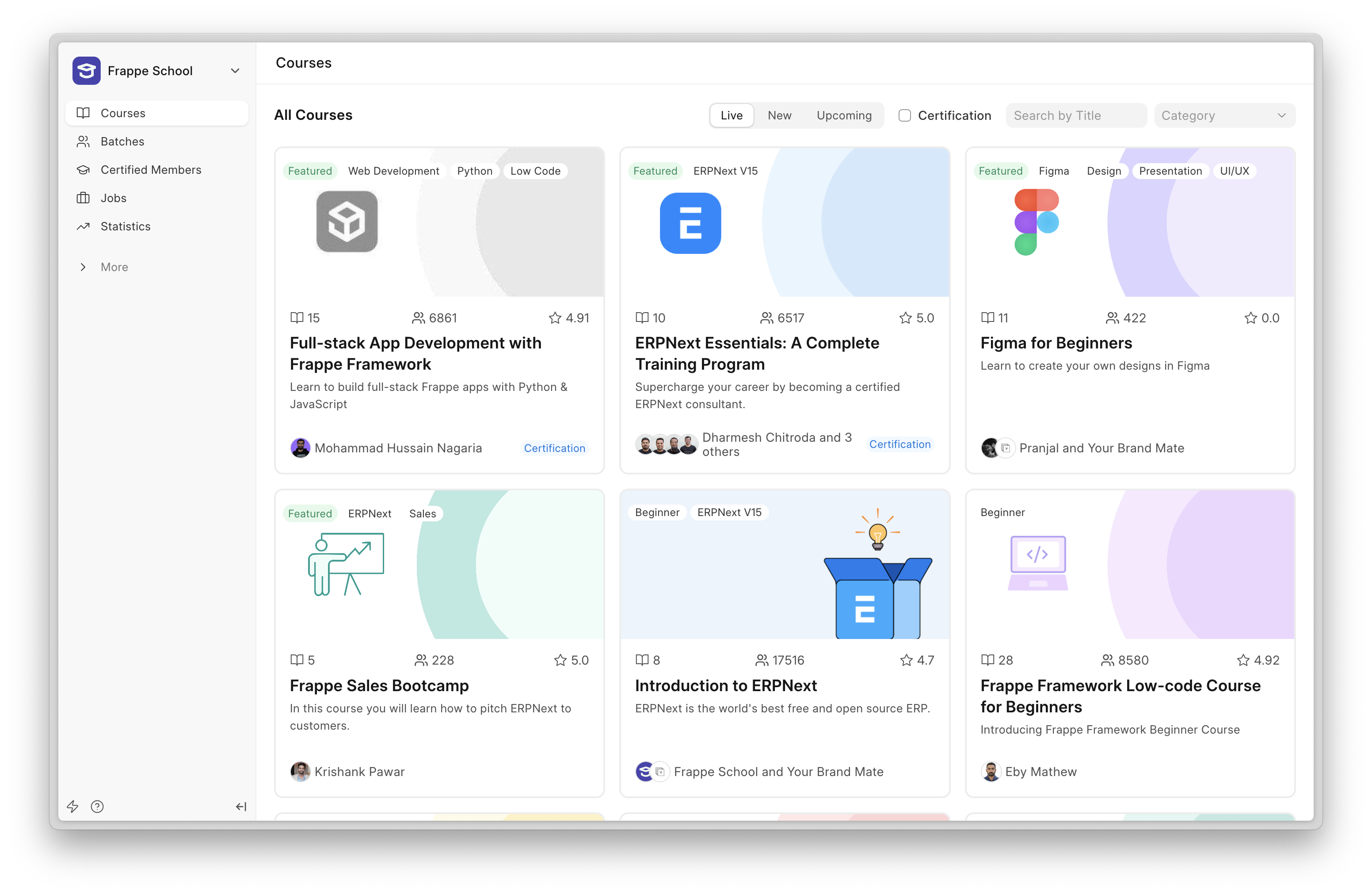The image size is (1372, 895).
Task: Click Krishank Pawar's avatar
Action: 300,772
